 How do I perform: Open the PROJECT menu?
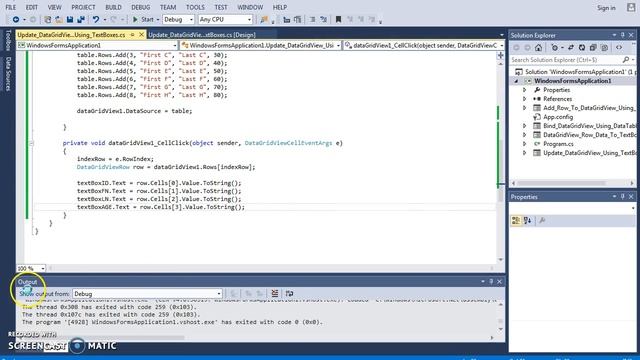83,7
